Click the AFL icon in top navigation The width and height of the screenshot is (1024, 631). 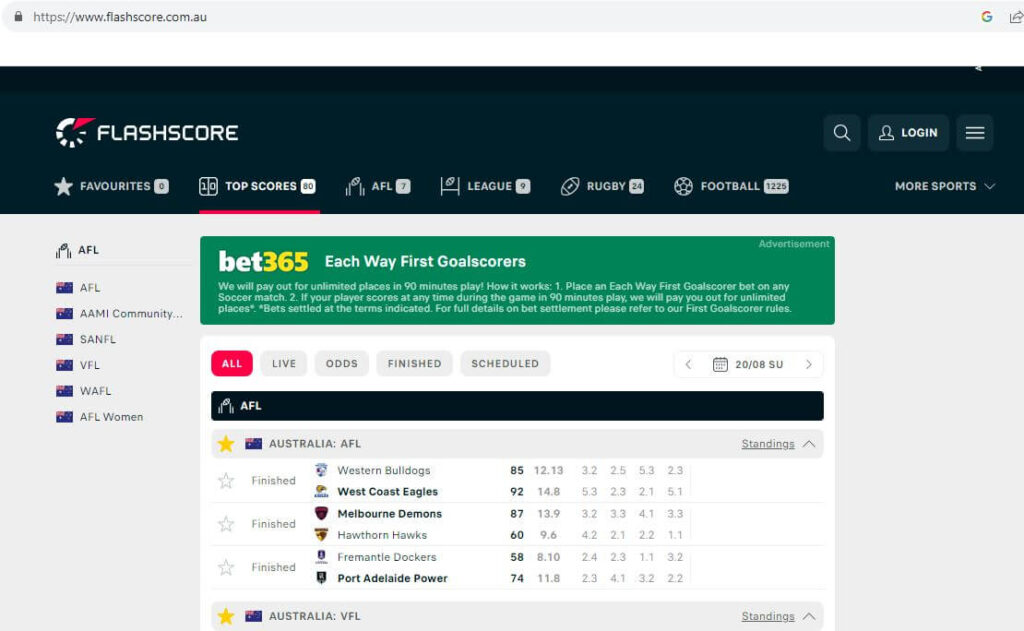coord(354,186)
